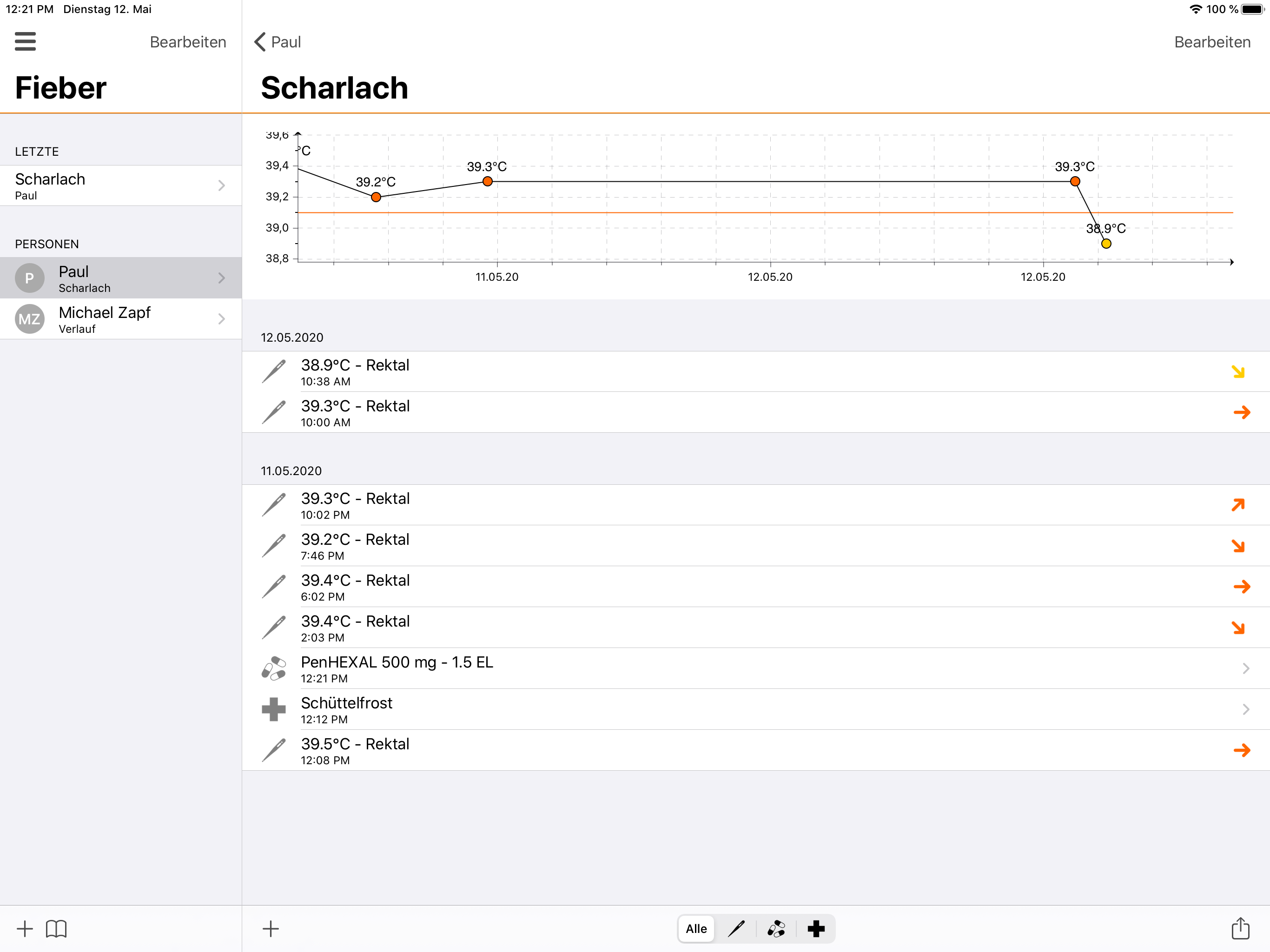Screen dimensions: 1270x952
Task: Tap cross icon on Schüttelfrost entry
Action: (x=274, y=709)
